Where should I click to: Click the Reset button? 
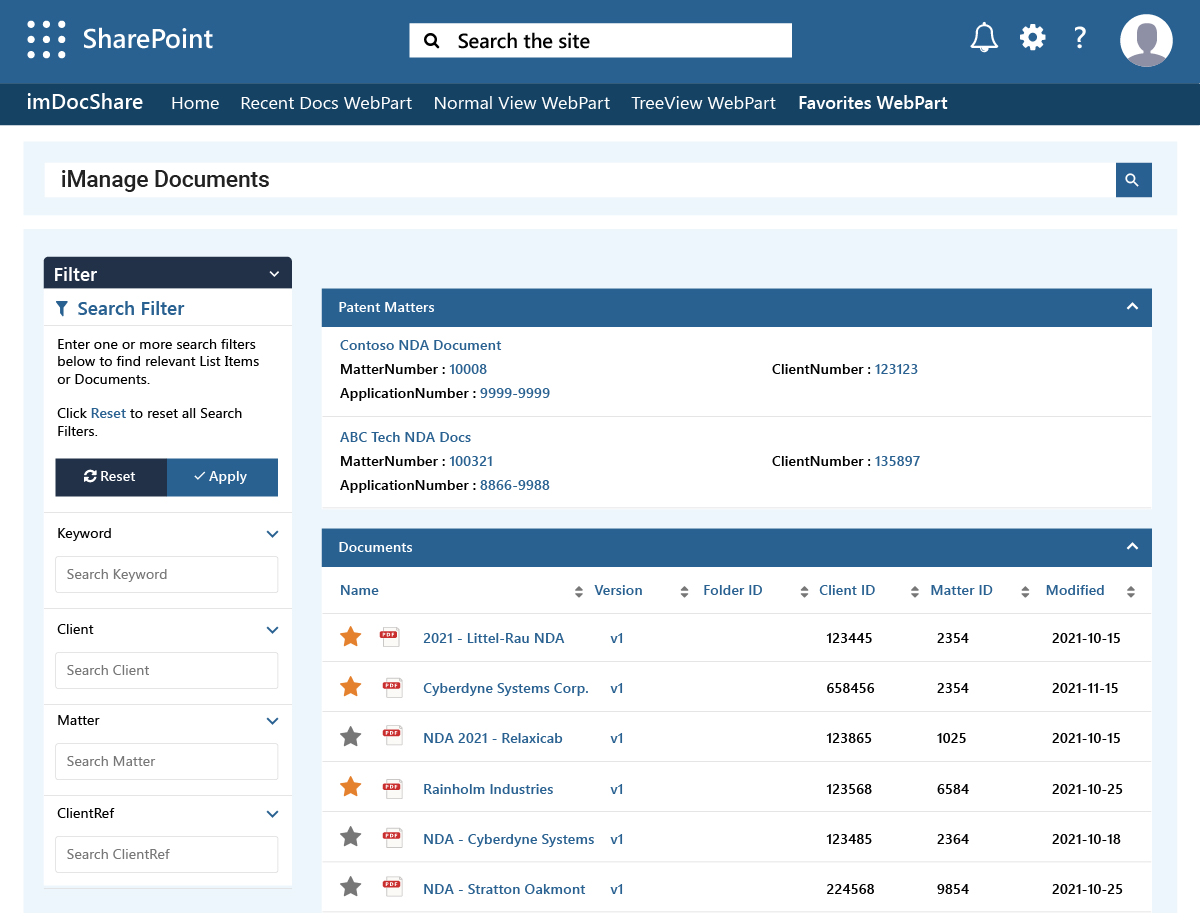[111, 477]
